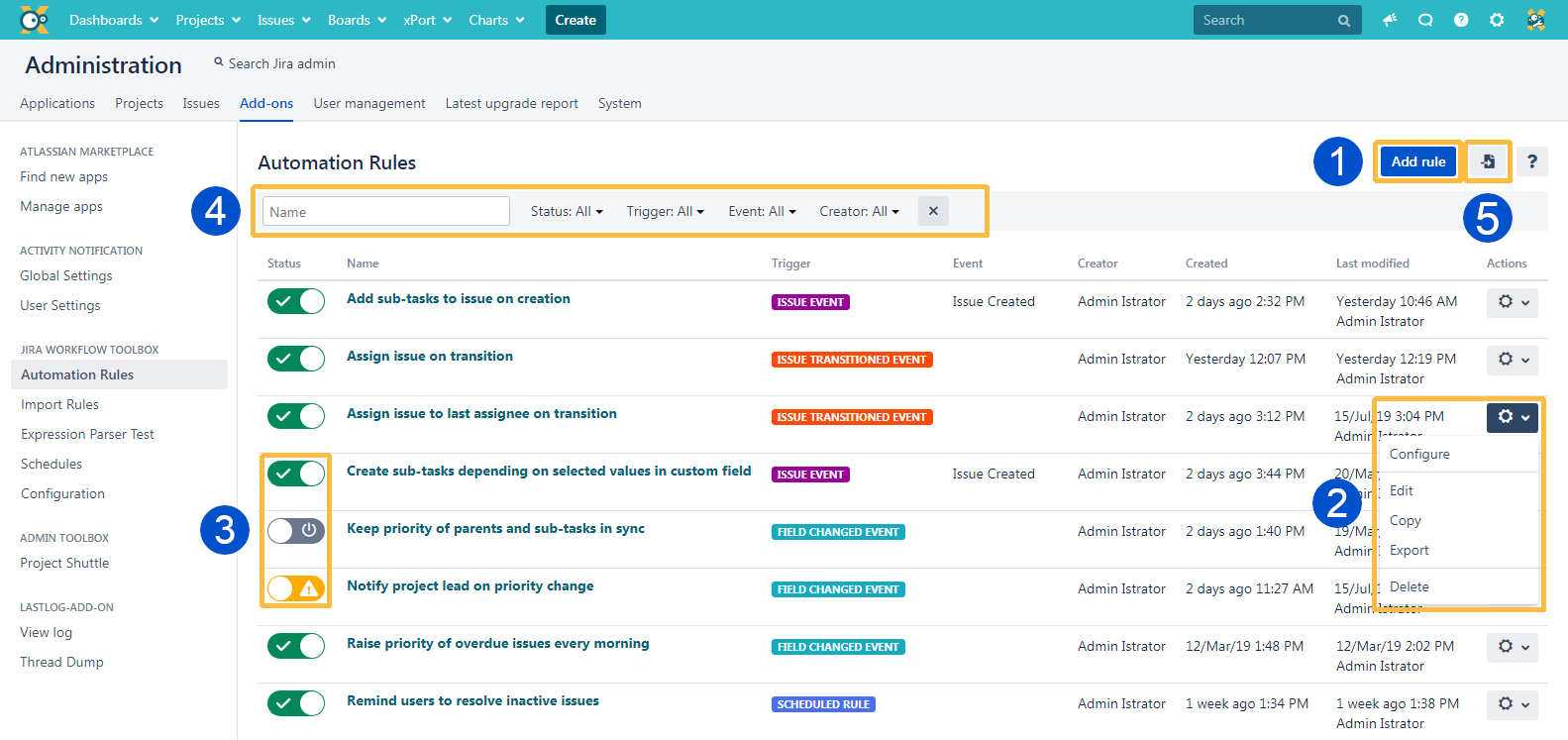The width and height of the screenshot is (1568, 740).
Task: Open the xPort dropdown
Action: click(x=427, y=20)
